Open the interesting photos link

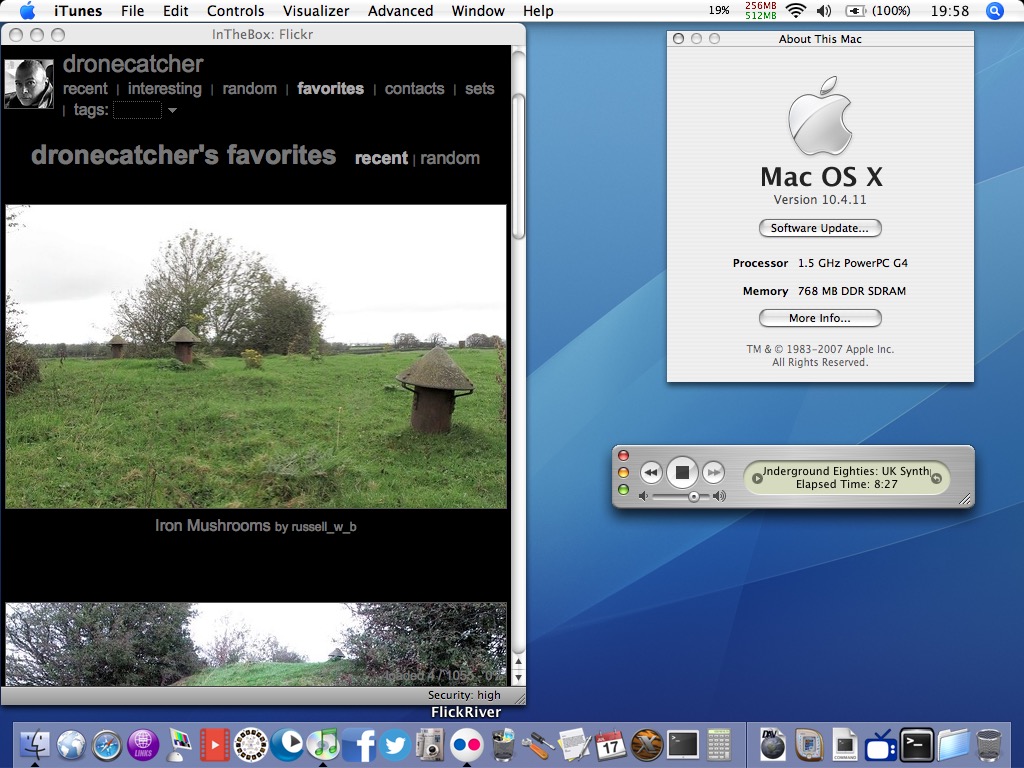click(x=165, y=89)
